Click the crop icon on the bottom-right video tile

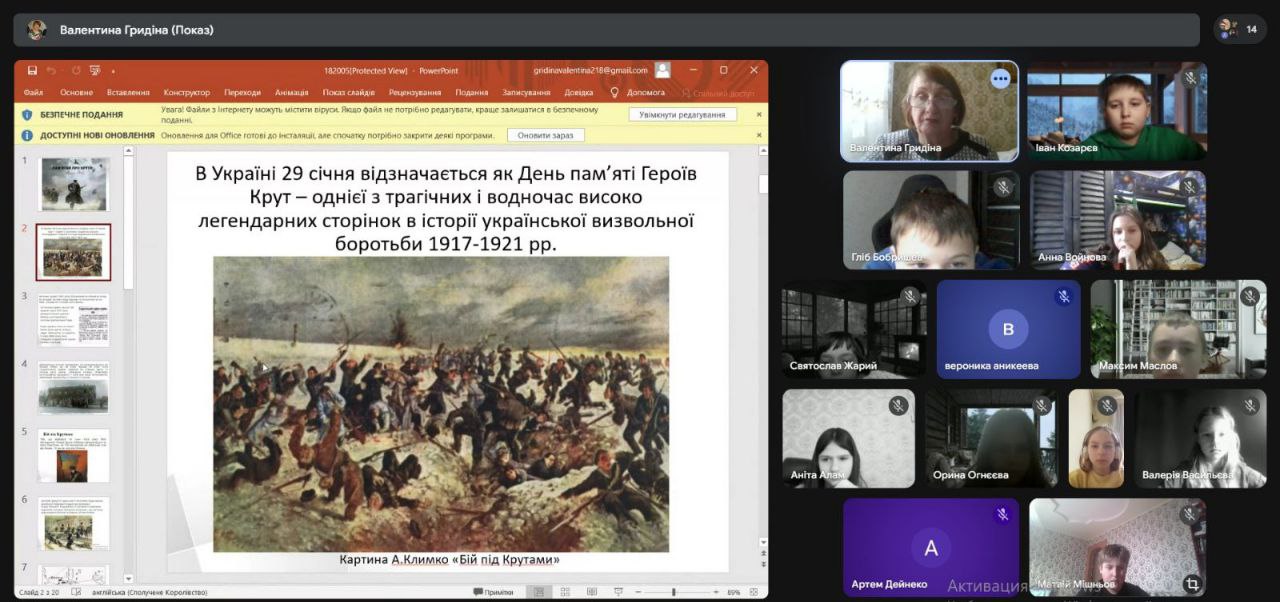(x=1191, y=583)
